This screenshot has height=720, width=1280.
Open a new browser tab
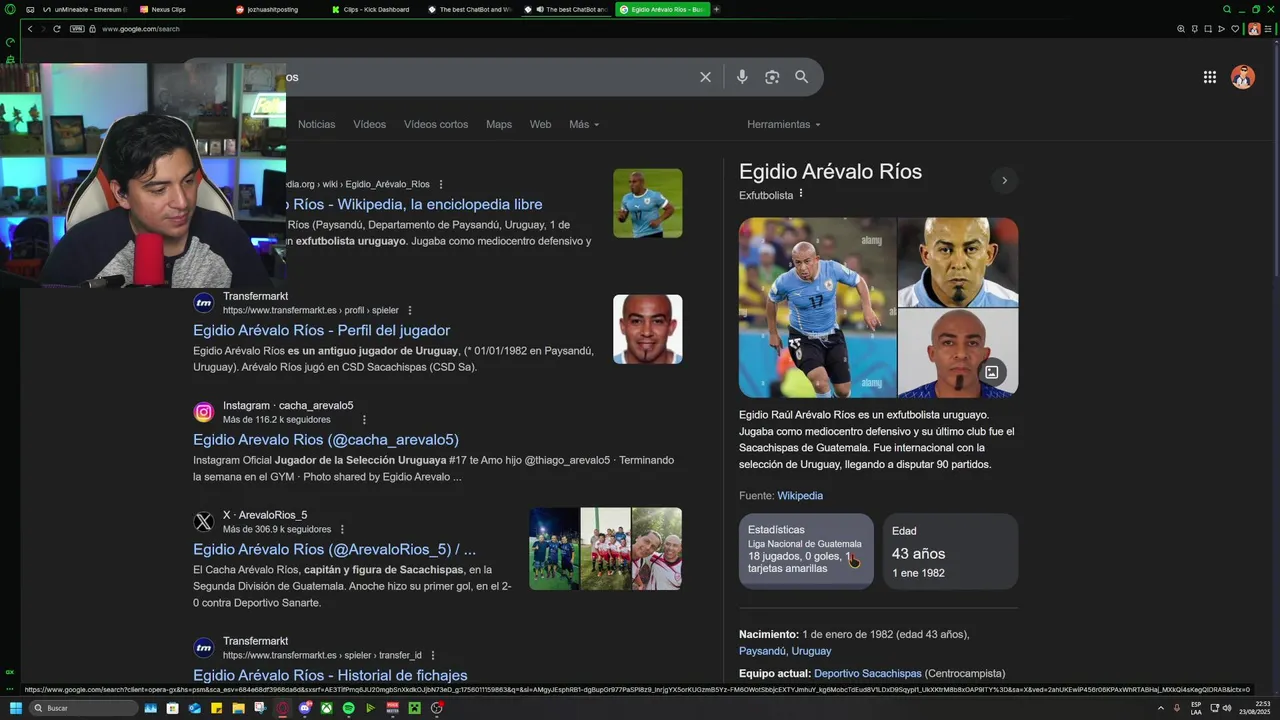pyautogui.click(x=717, y=9)
